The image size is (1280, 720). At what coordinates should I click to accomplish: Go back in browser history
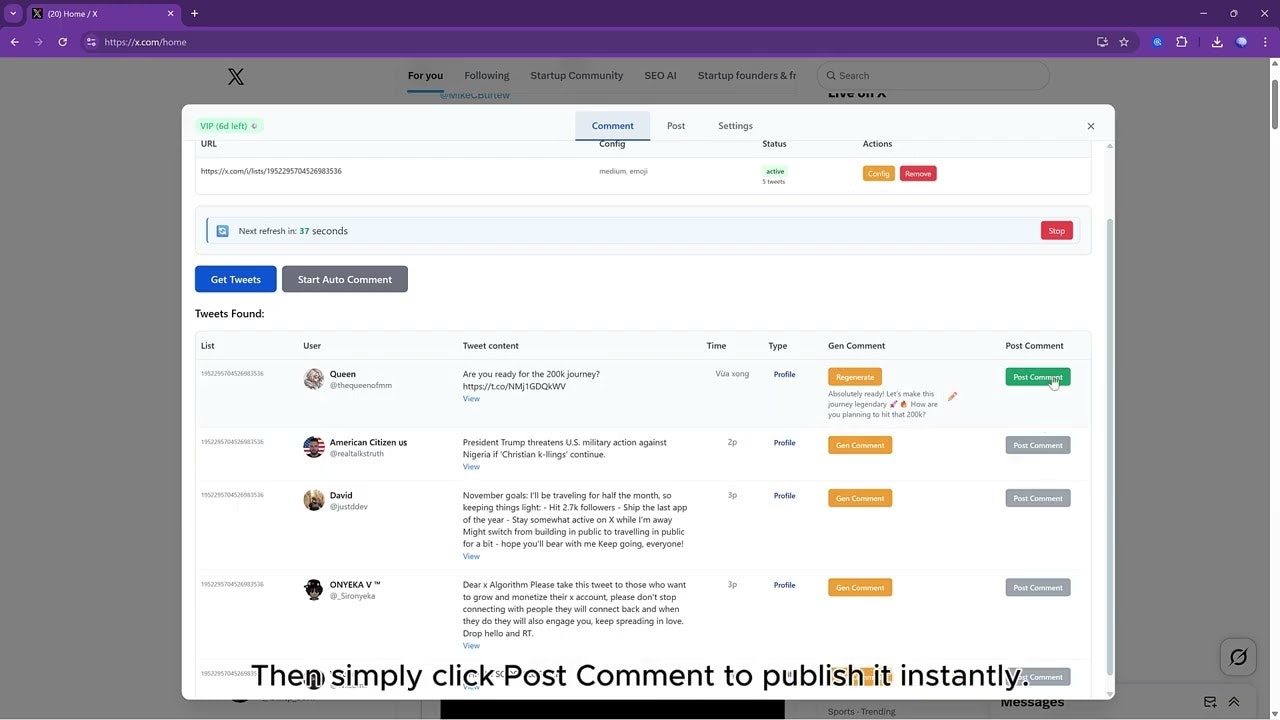(14, 42)
